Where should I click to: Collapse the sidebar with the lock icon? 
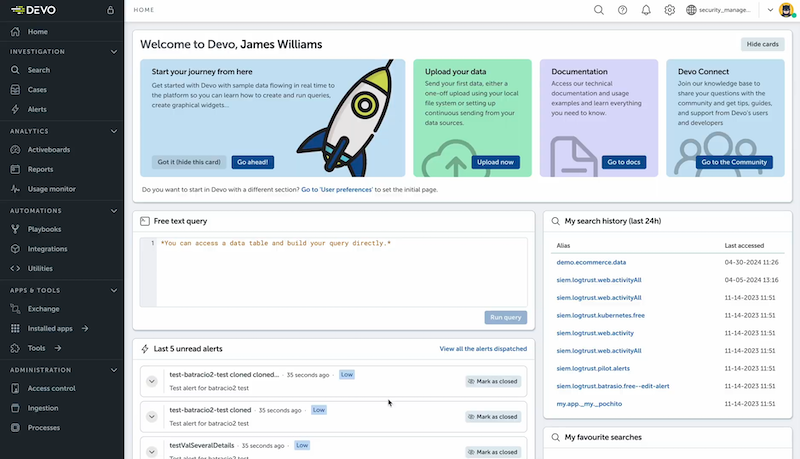(107, 10)
